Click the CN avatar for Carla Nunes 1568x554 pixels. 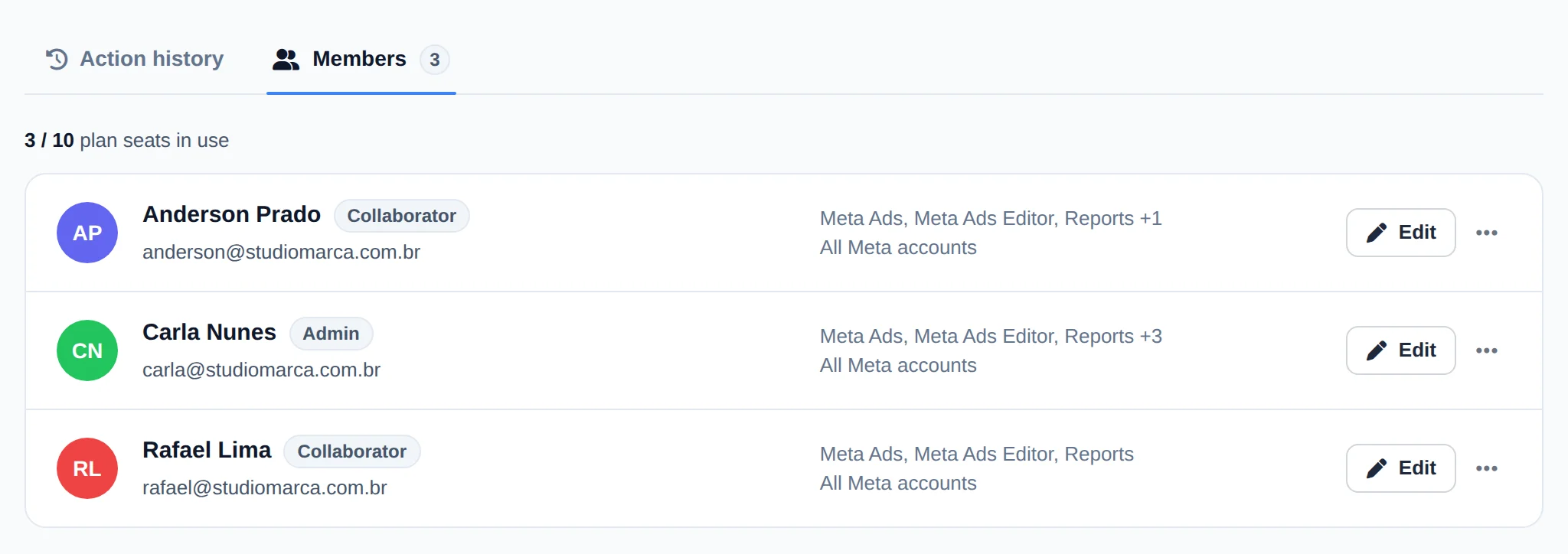(87, 350)
